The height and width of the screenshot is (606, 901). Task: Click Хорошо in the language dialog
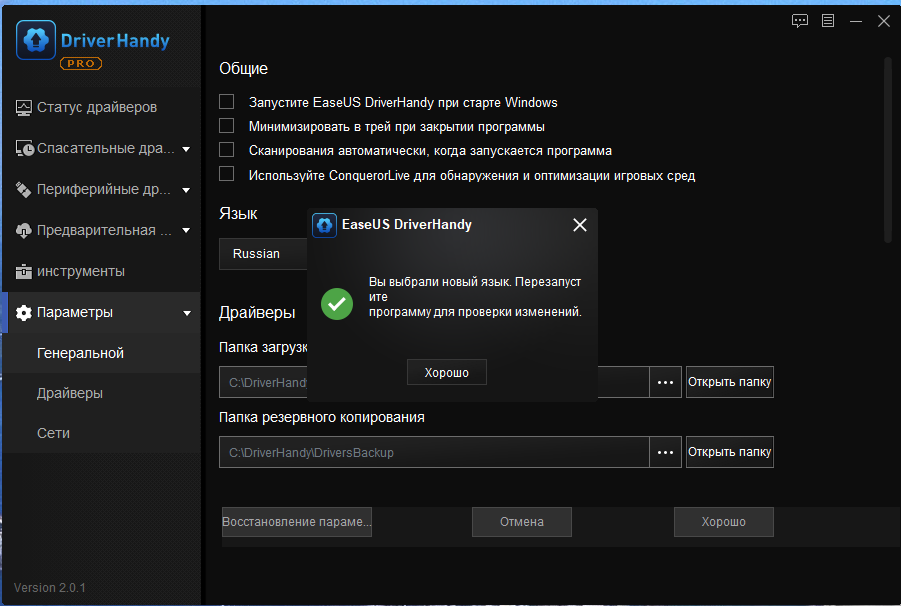pos(446,373)
